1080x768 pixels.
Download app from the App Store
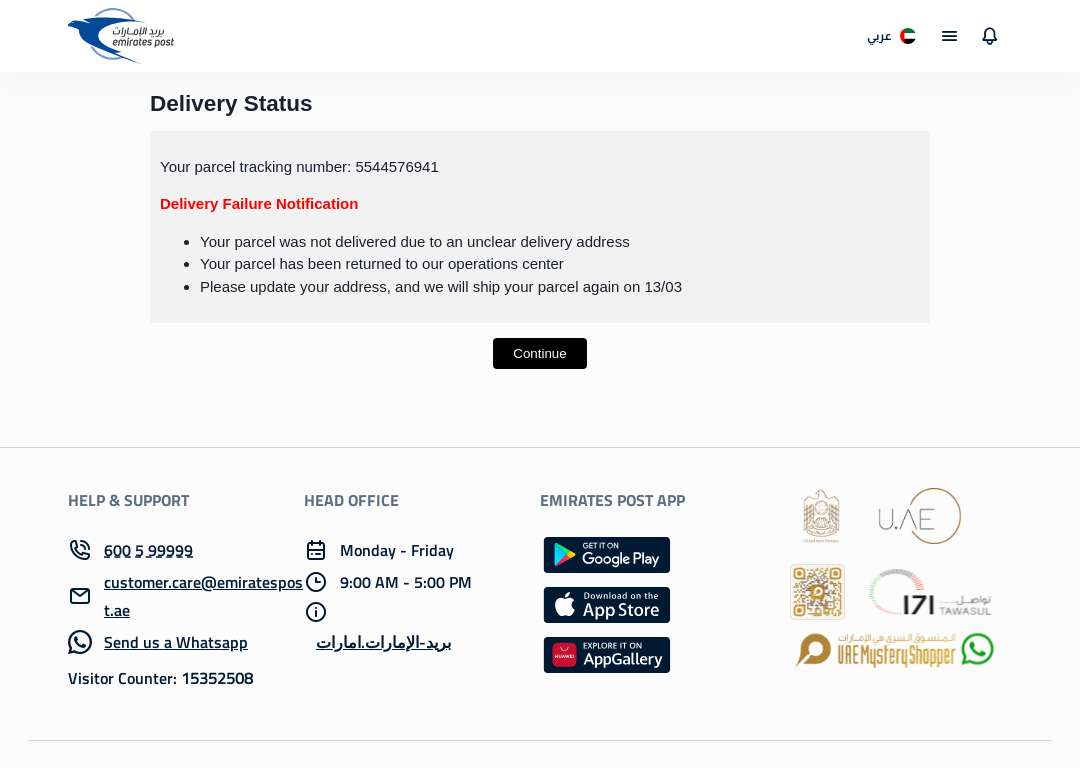coord(607,605)
